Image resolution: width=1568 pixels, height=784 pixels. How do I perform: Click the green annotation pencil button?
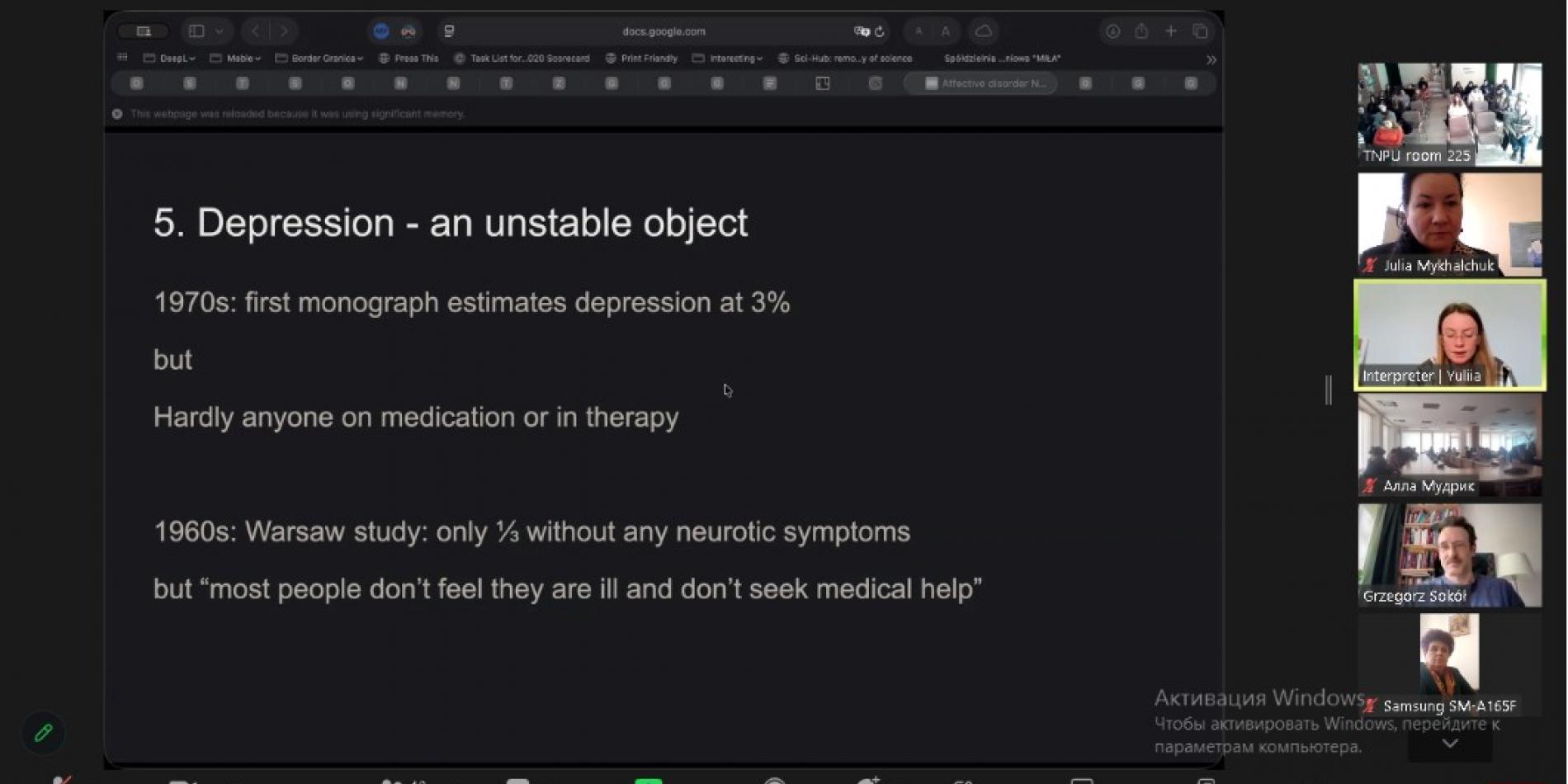[x=44, y=733]
